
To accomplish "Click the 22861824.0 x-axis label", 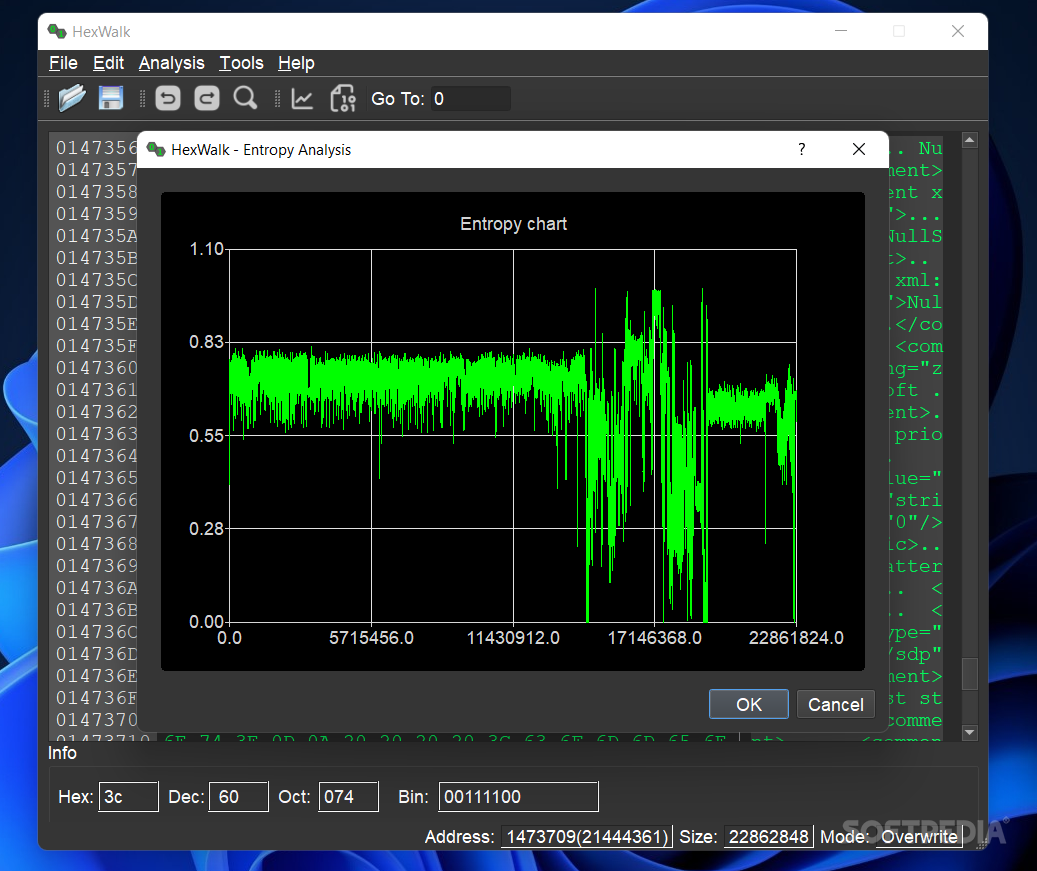I will (796, 638).
